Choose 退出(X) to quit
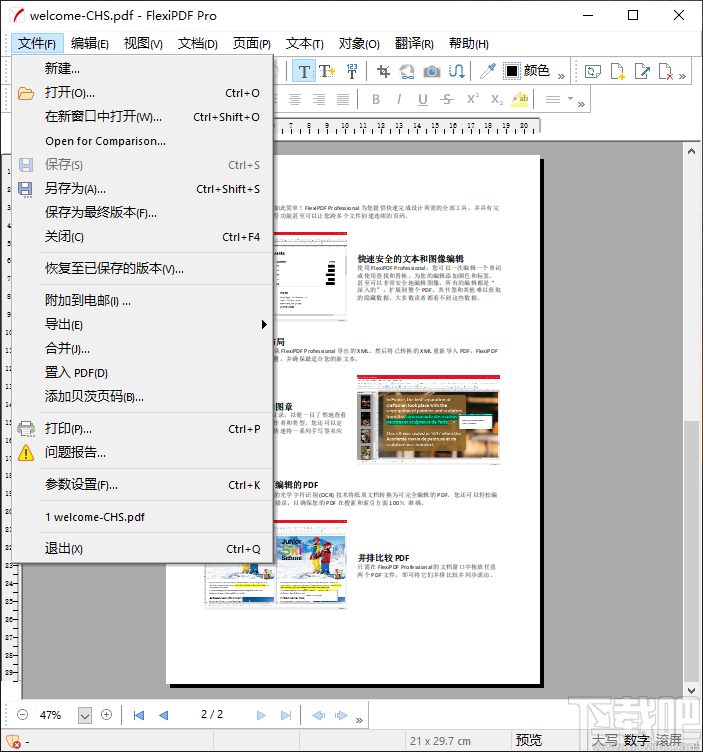The height and width of the screenshot is (752, 703). pos(142,549)
